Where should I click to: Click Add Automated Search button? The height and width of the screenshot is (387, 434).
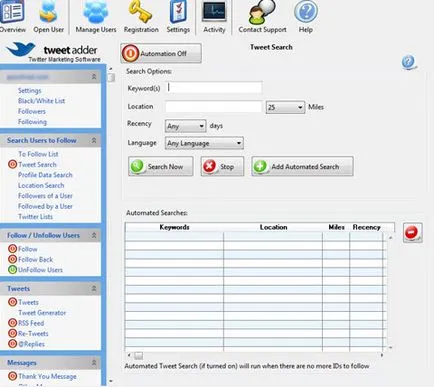(302, 166)
